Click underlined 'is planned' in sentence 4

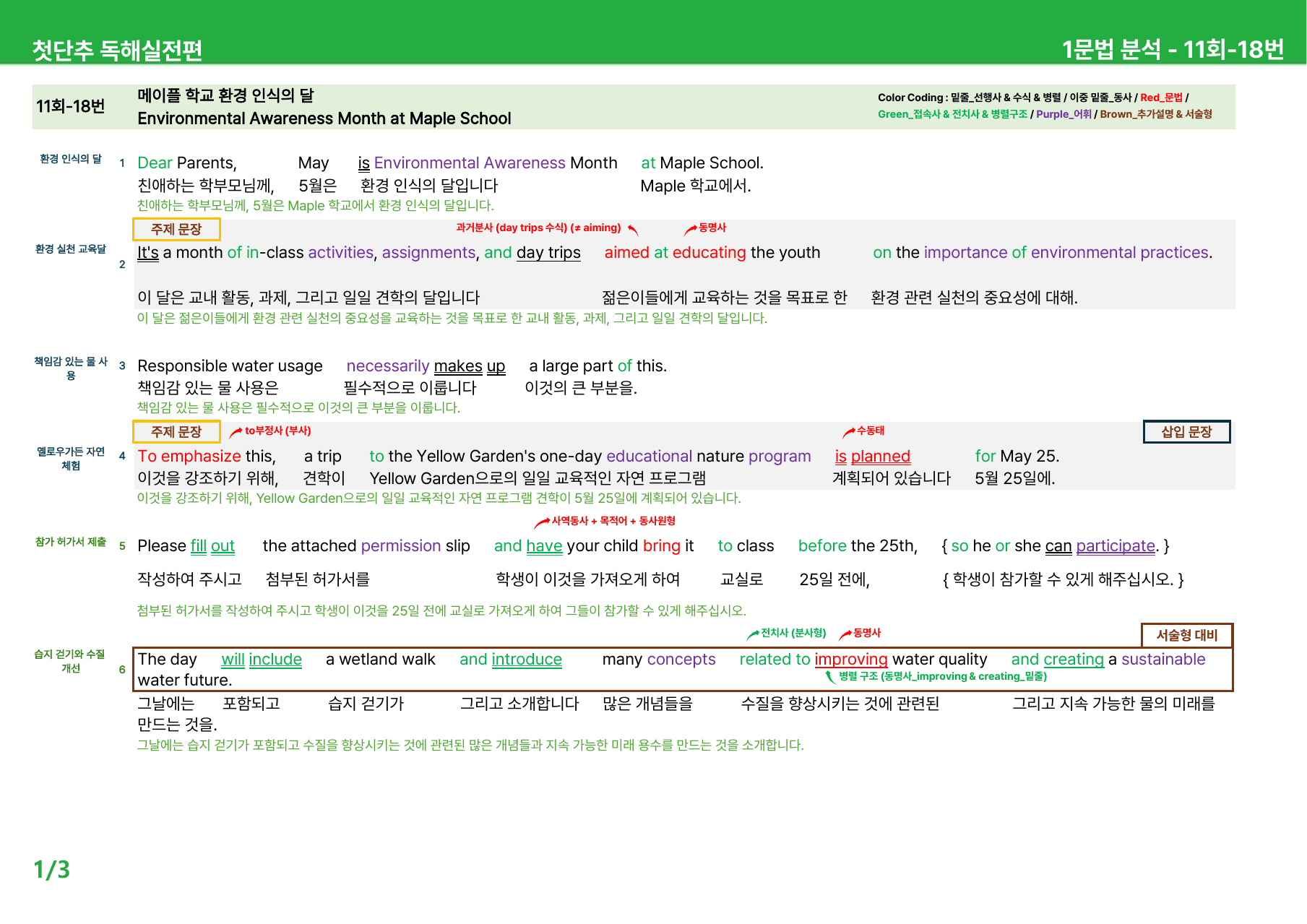[x=873, y=457]
